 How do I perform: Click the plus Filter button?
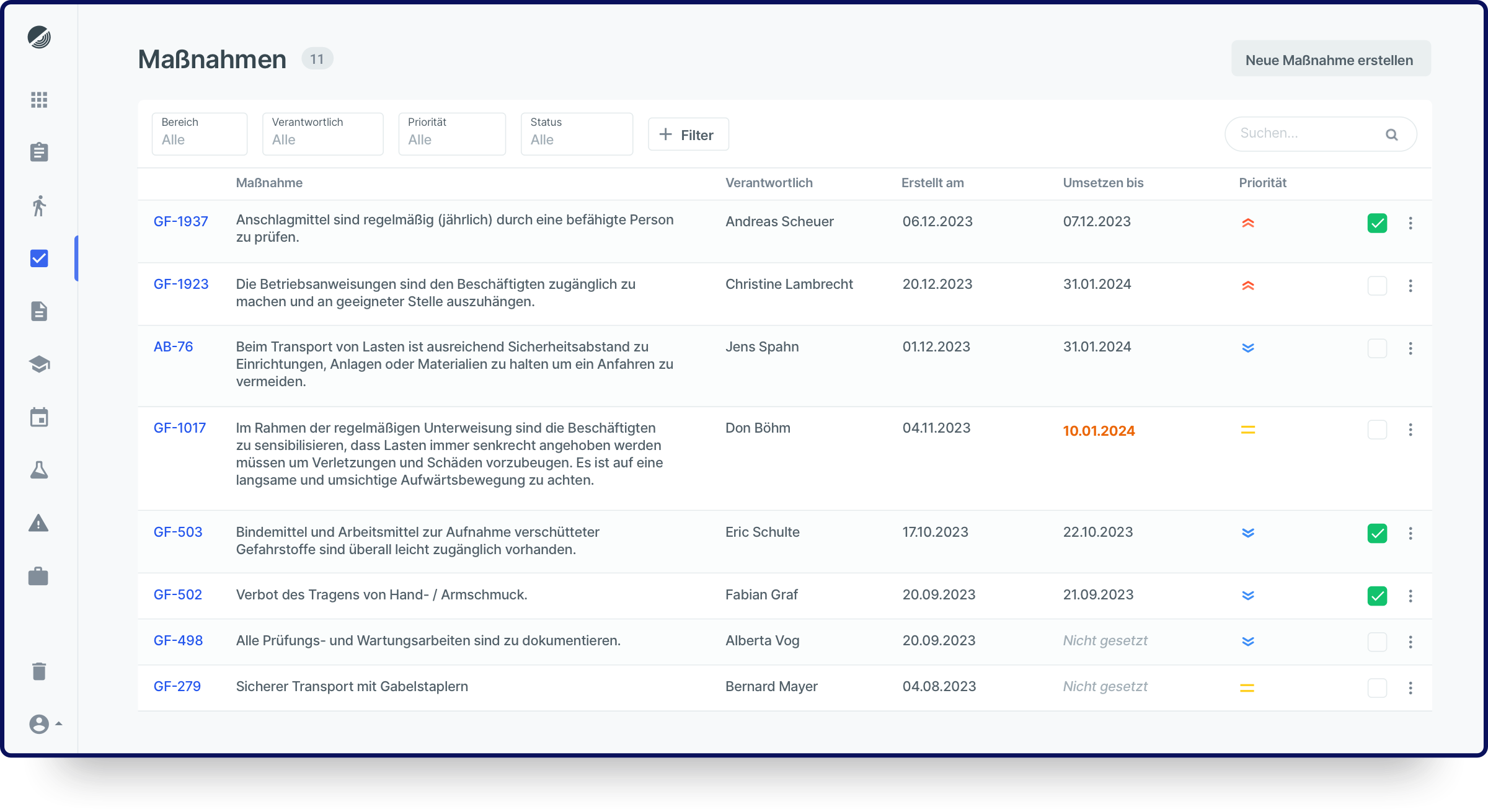coord(688,135)
